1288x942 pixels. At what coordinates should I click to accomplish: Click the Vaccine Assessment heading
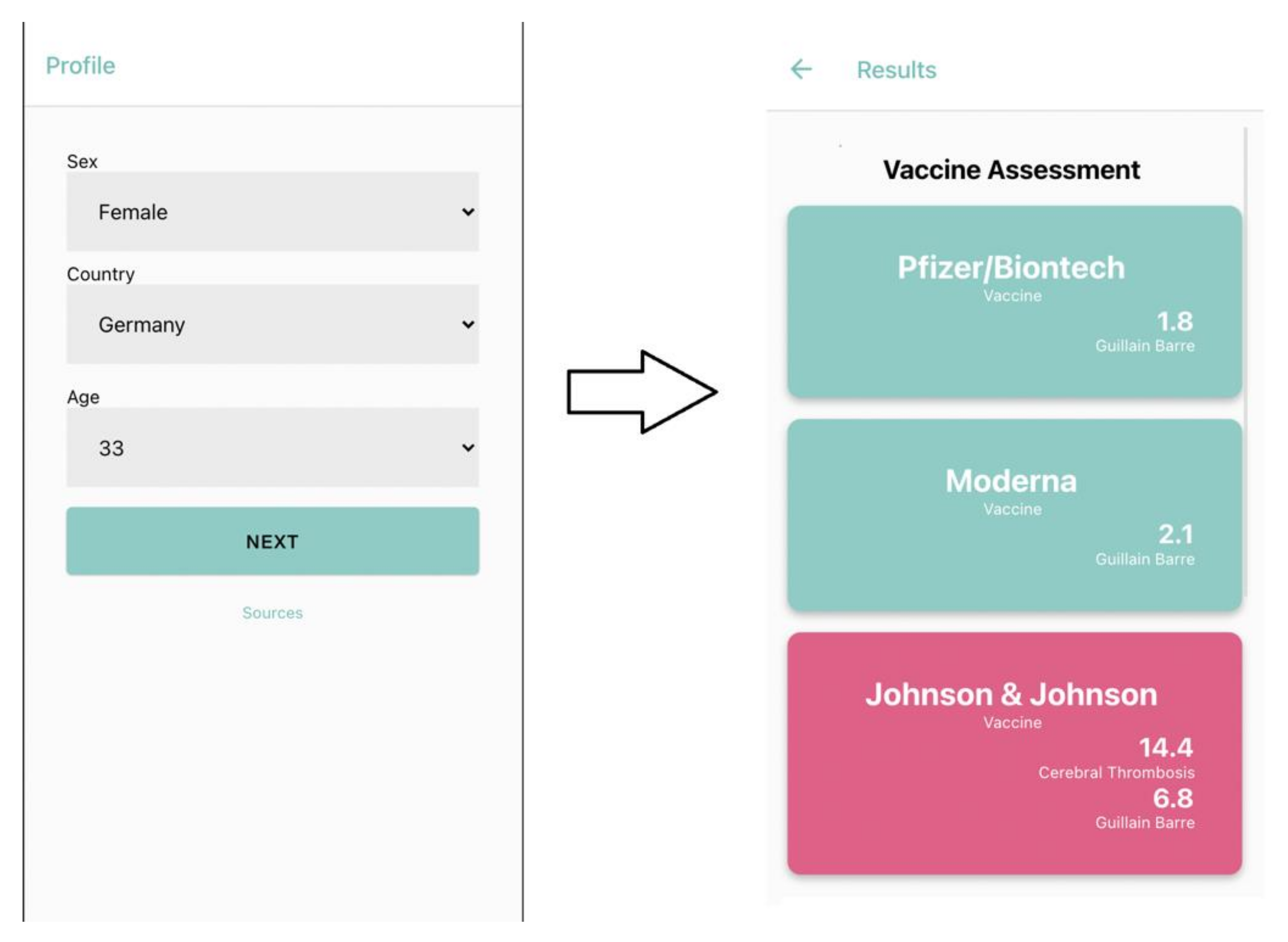1011,170
